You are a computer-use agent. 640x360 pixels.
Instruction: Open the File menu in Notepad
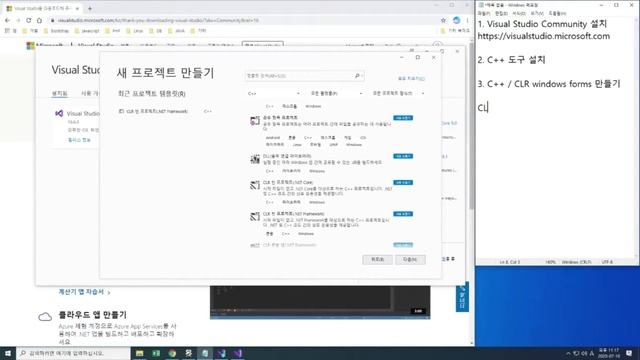tap(484, 13)
